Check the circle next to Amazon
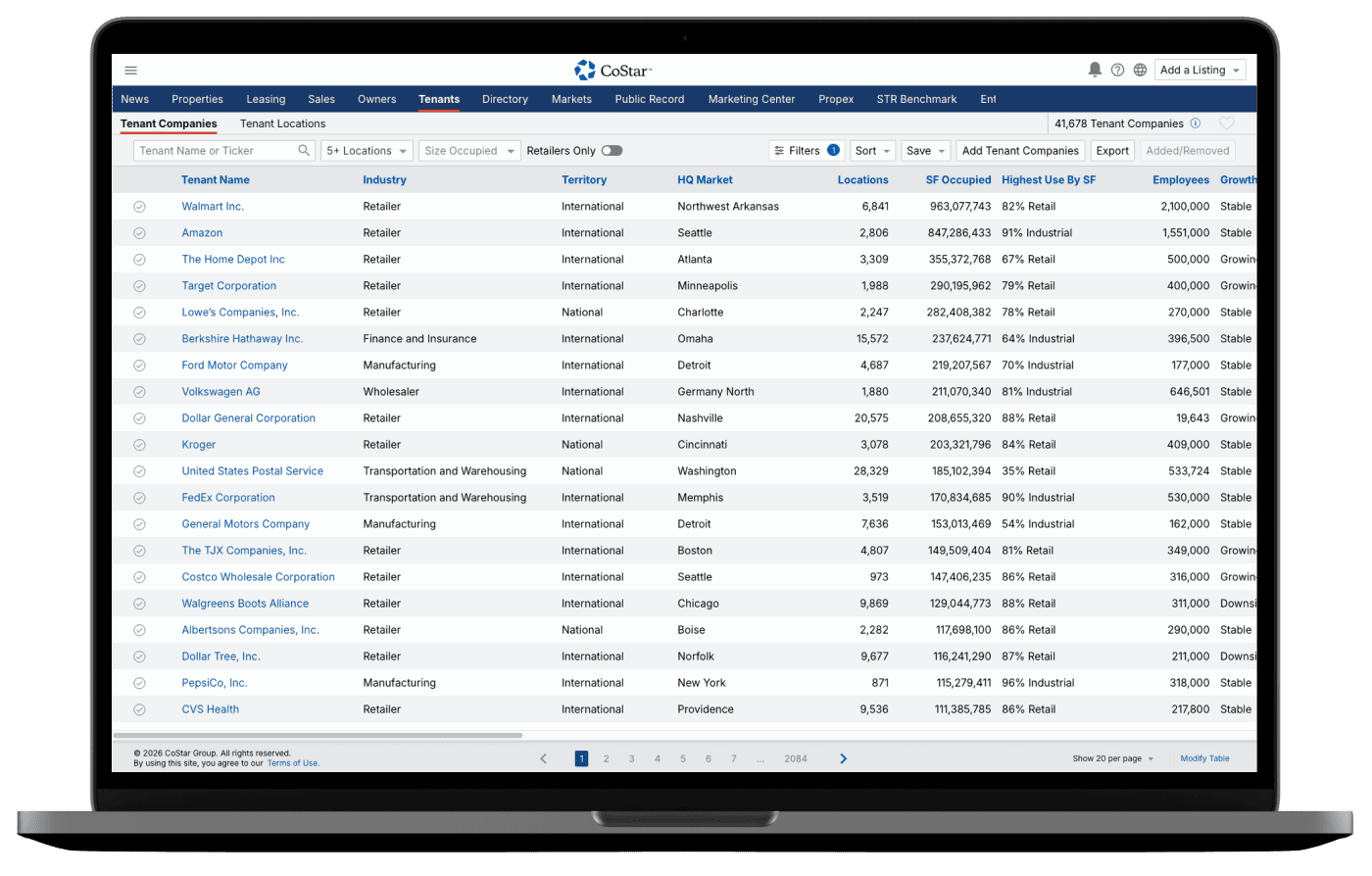Screen dimensions: 1372x876 coord(139,233)
